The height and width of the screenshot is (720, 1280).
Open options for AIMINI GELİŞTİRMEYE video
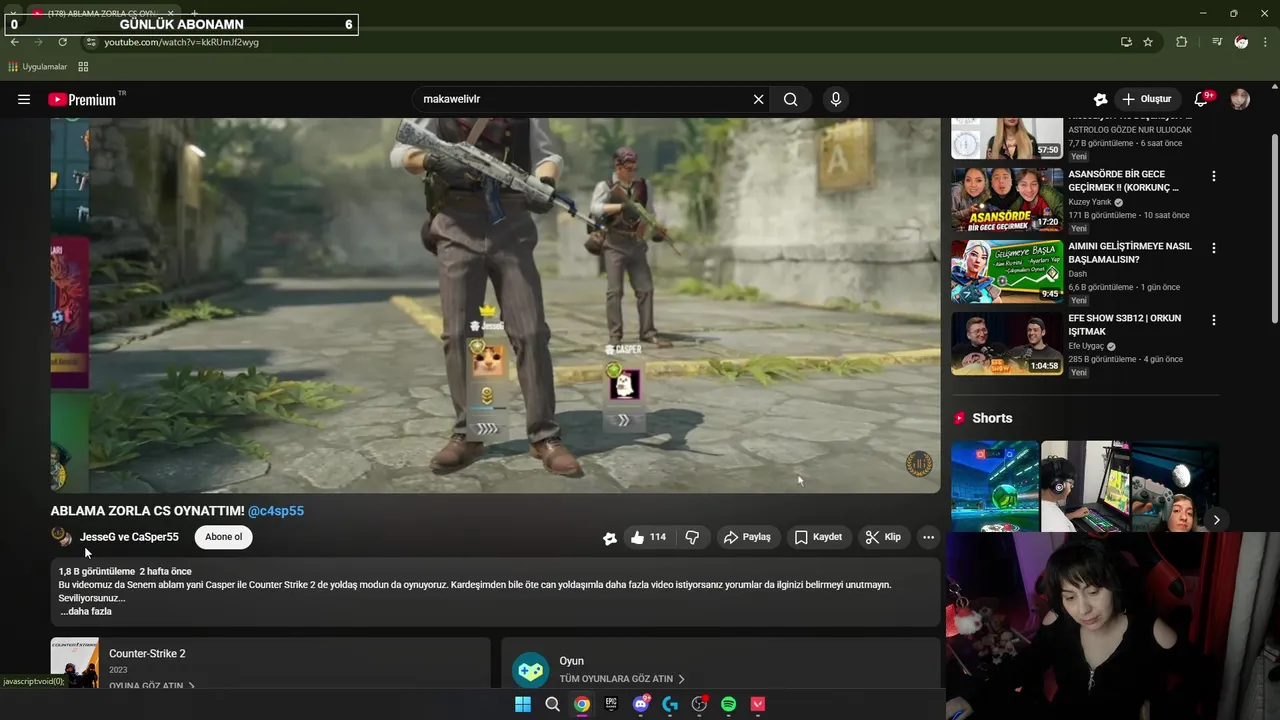pos(1214,248)
